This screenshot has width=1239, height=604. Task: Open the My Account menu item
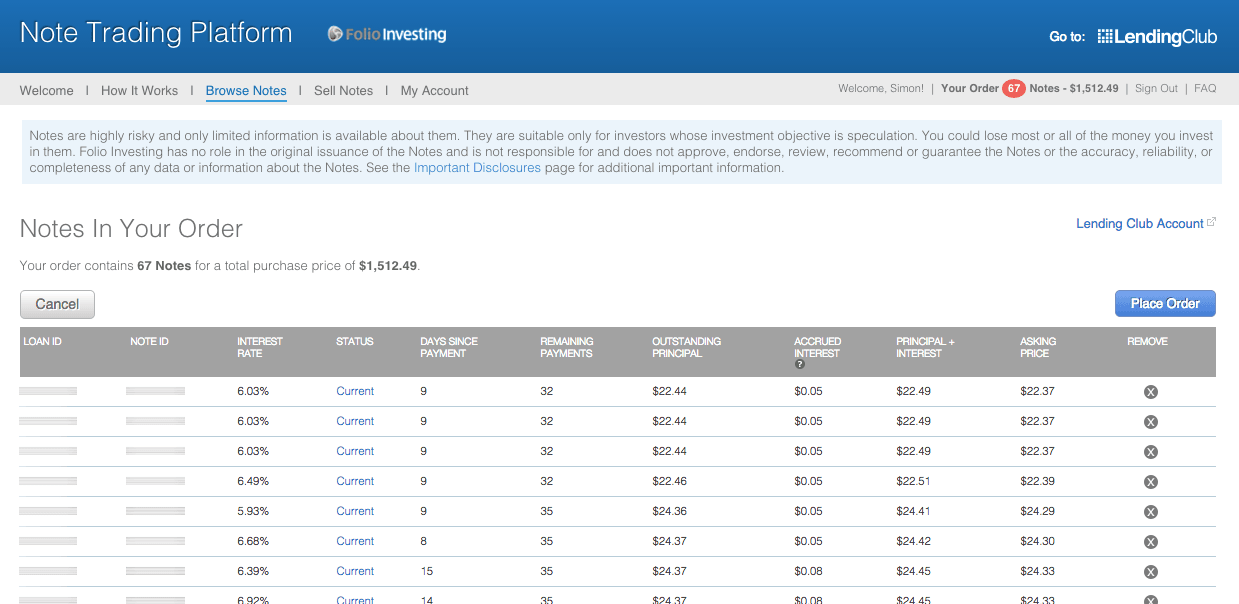(x=434, y=91)
